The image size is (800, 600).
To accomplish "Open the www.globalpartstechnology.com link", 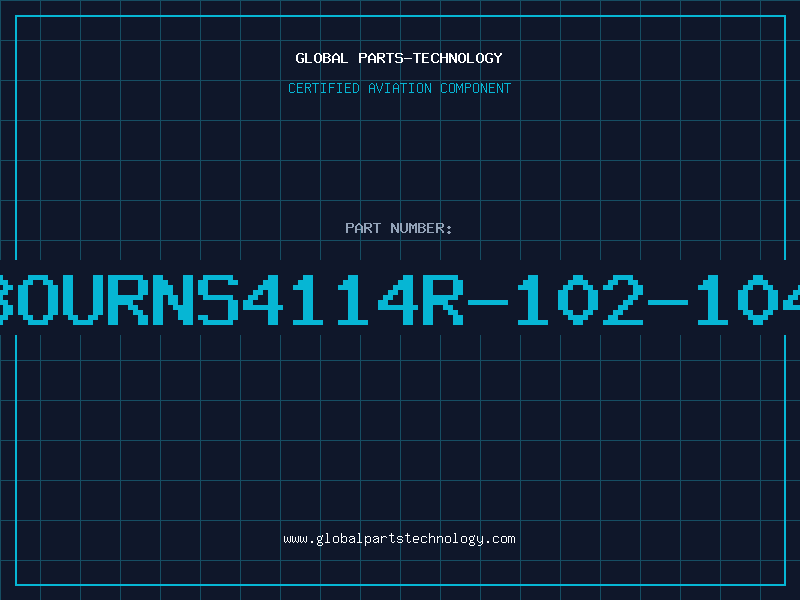I will tap(399, 539).
